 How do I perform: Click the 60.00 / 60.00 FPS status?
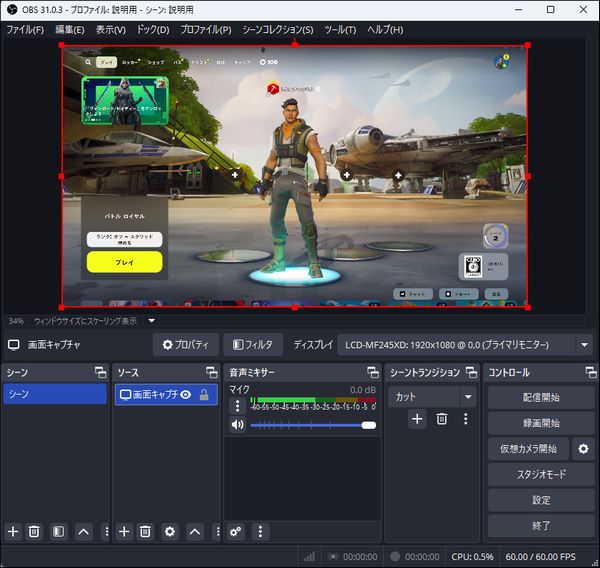(540, 557)
